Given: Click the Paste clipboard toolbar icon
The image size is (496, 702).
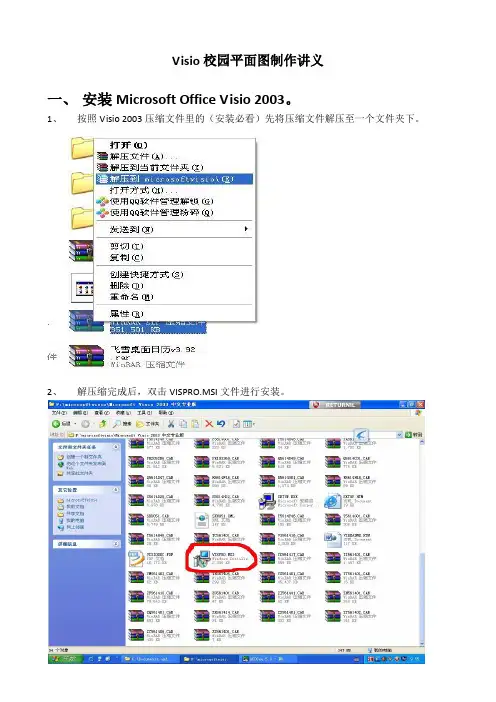Looking at the screenshot, I should (195, 424).
